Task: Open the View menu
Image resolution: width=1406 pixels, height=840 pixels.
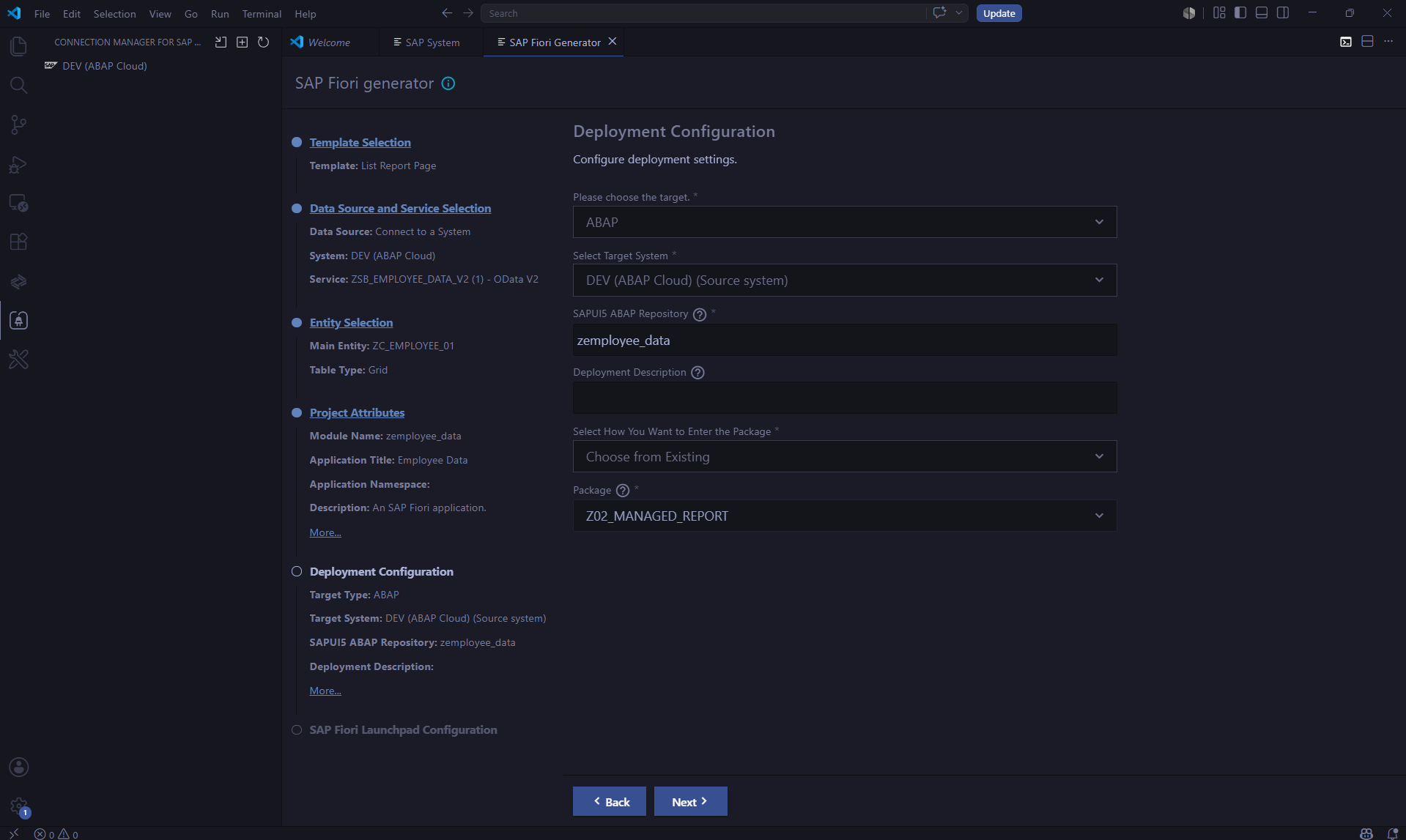Action: pyautogui.click(x=160, y=14)
